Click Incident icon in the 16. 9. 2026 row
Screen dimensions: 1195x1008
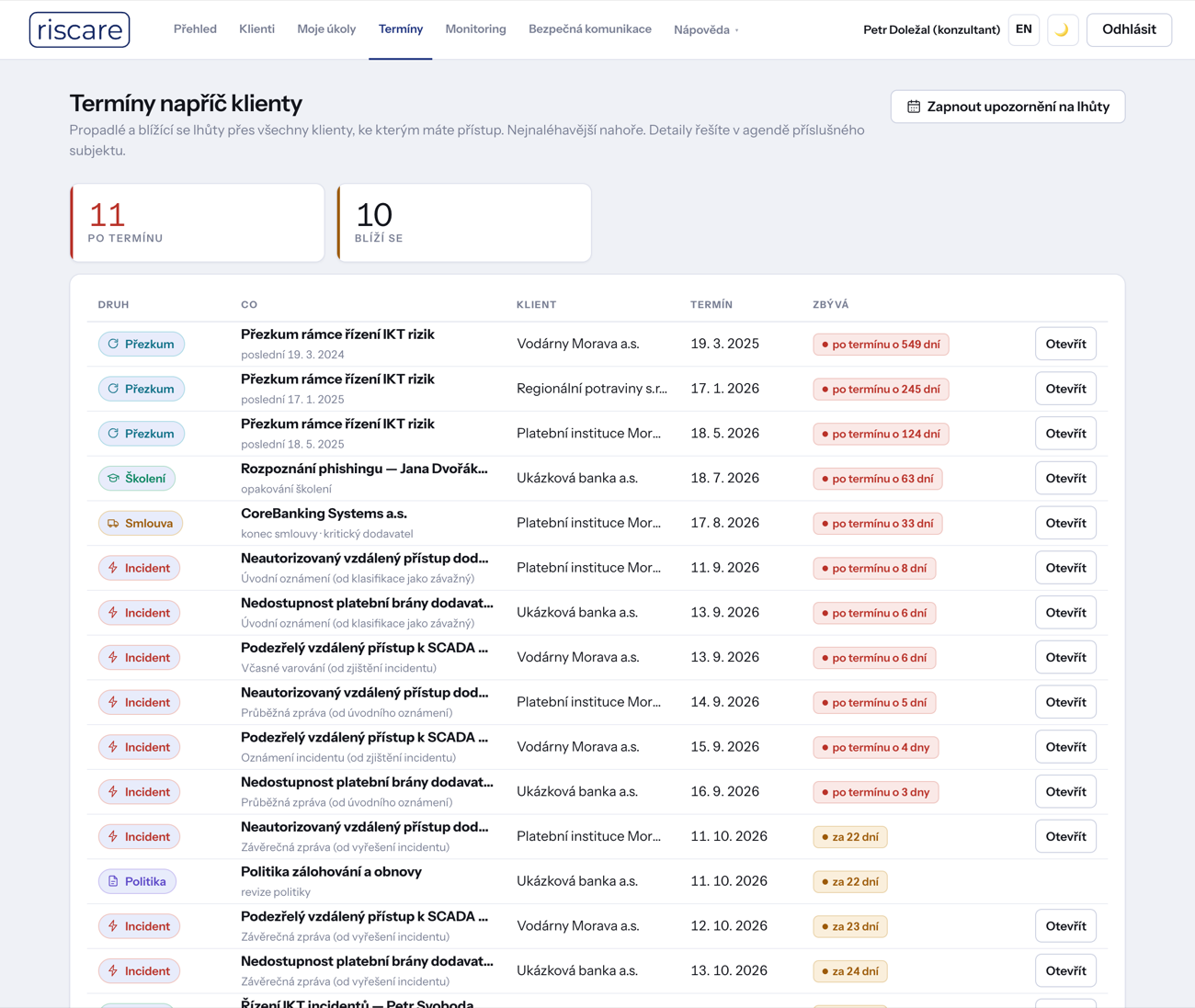pyautogui.click(x=113, y=792)
